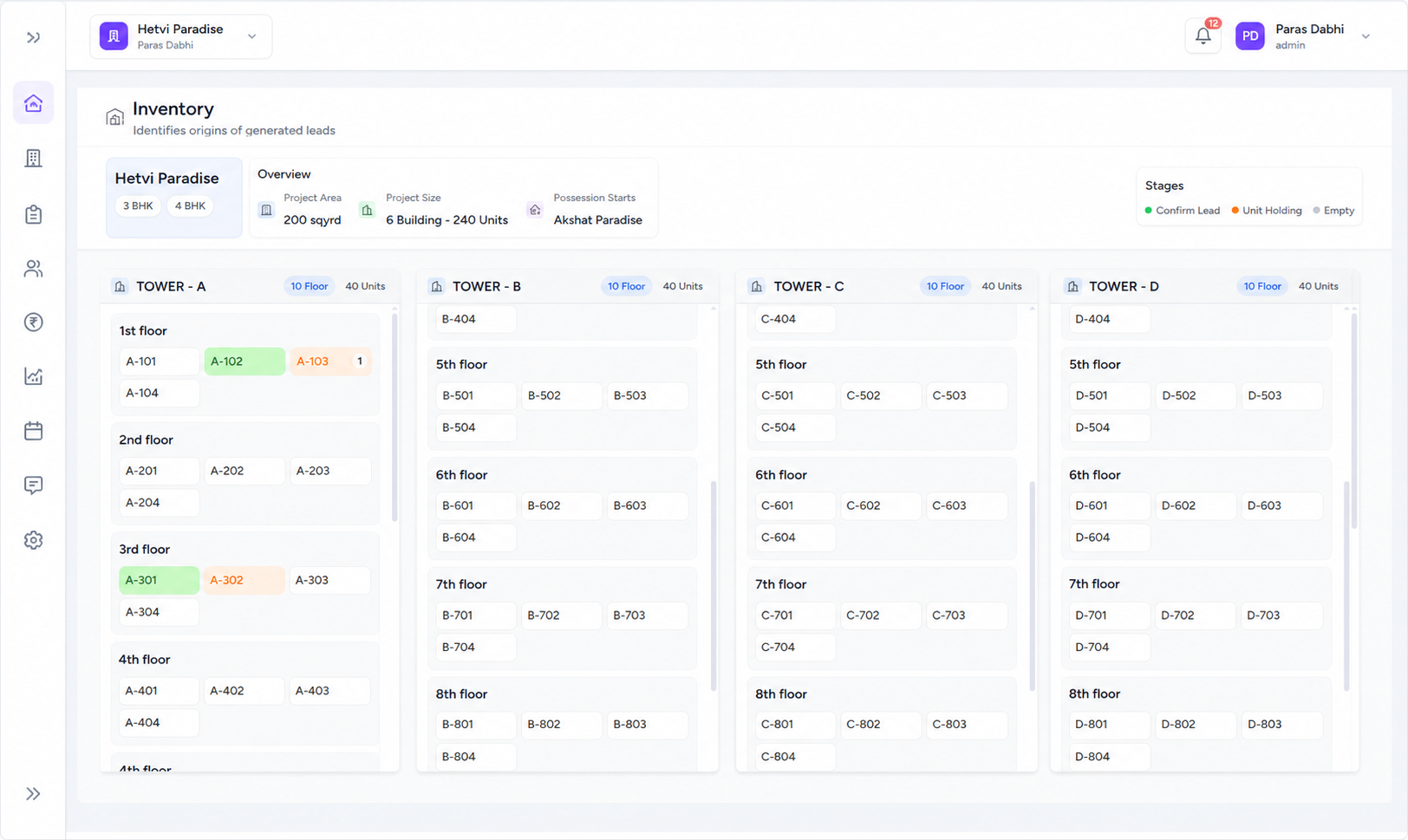Click the 10 Floor badge in Tower D

pyautogui.click(x=1262, y=286)
